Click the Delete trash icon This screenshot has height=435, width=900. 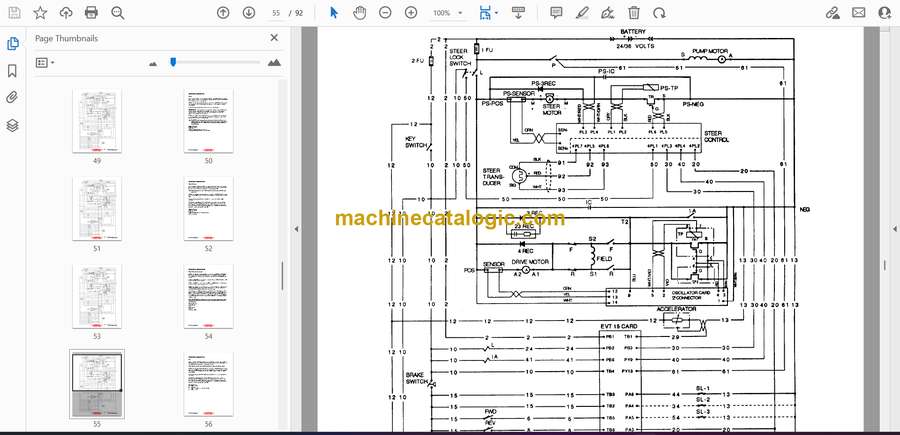tap(634, 13)
